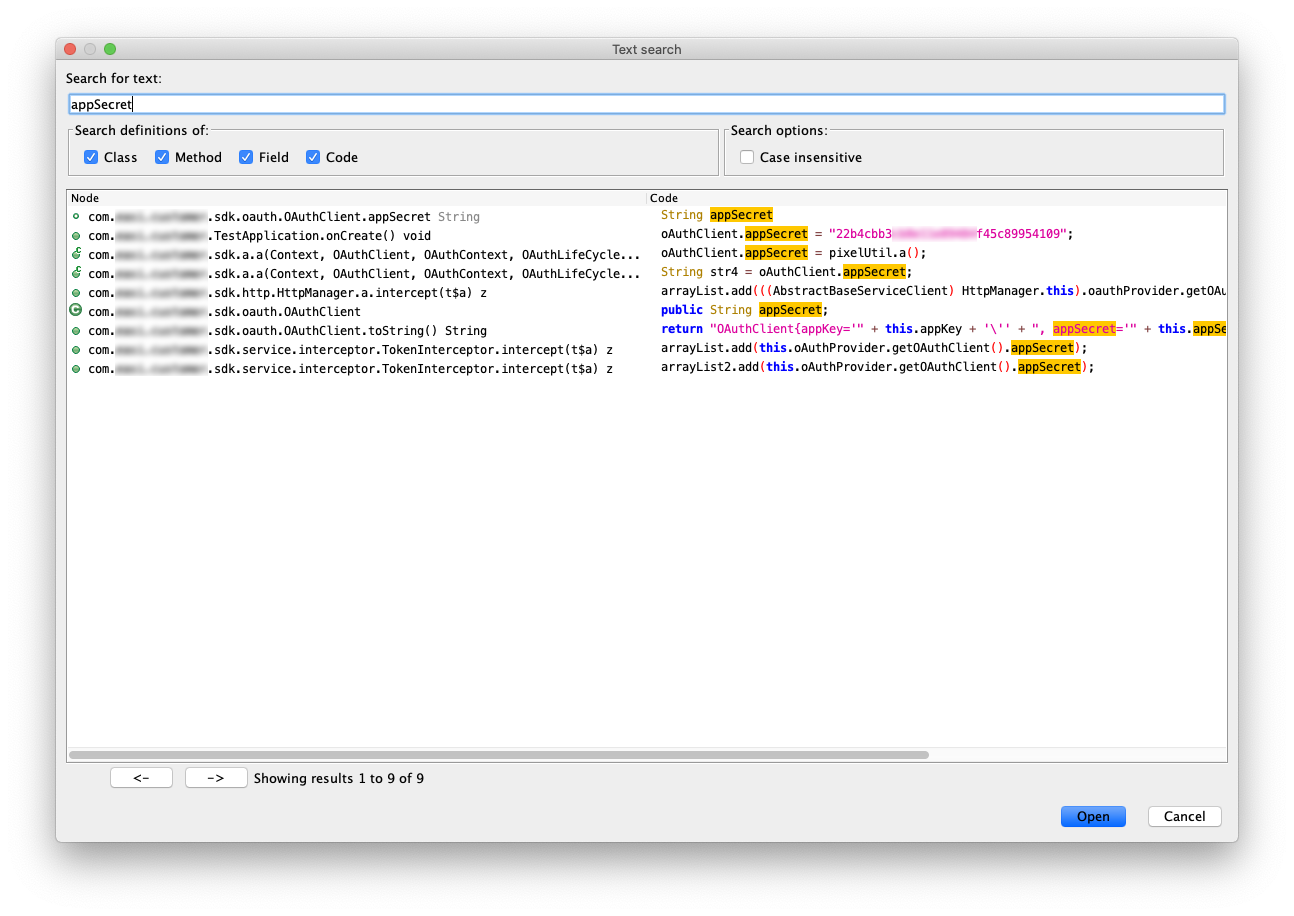Image resolution: width=1294 pixels, height=916 pixels.
Task: Go to previous results page with <- button
Action: pyautogui.click(x=141, y=778)
